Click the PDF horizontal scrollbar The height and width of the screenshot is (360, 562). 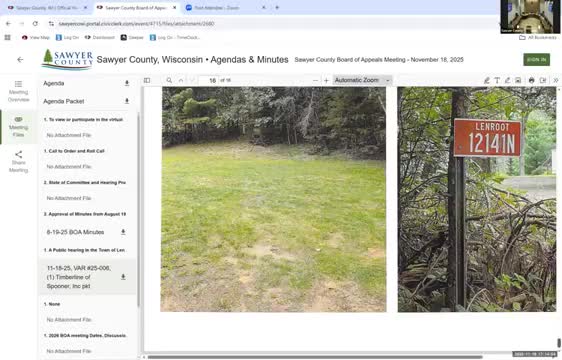pyautogui.click(x=315, y=357)
